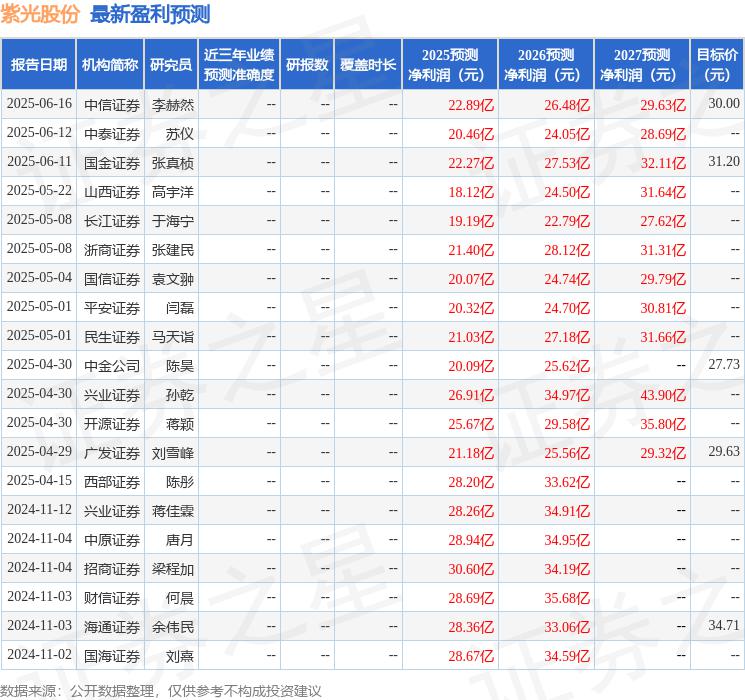
Task: Click the 数据来源 disclaimer footer text
Action: (161, 690)
